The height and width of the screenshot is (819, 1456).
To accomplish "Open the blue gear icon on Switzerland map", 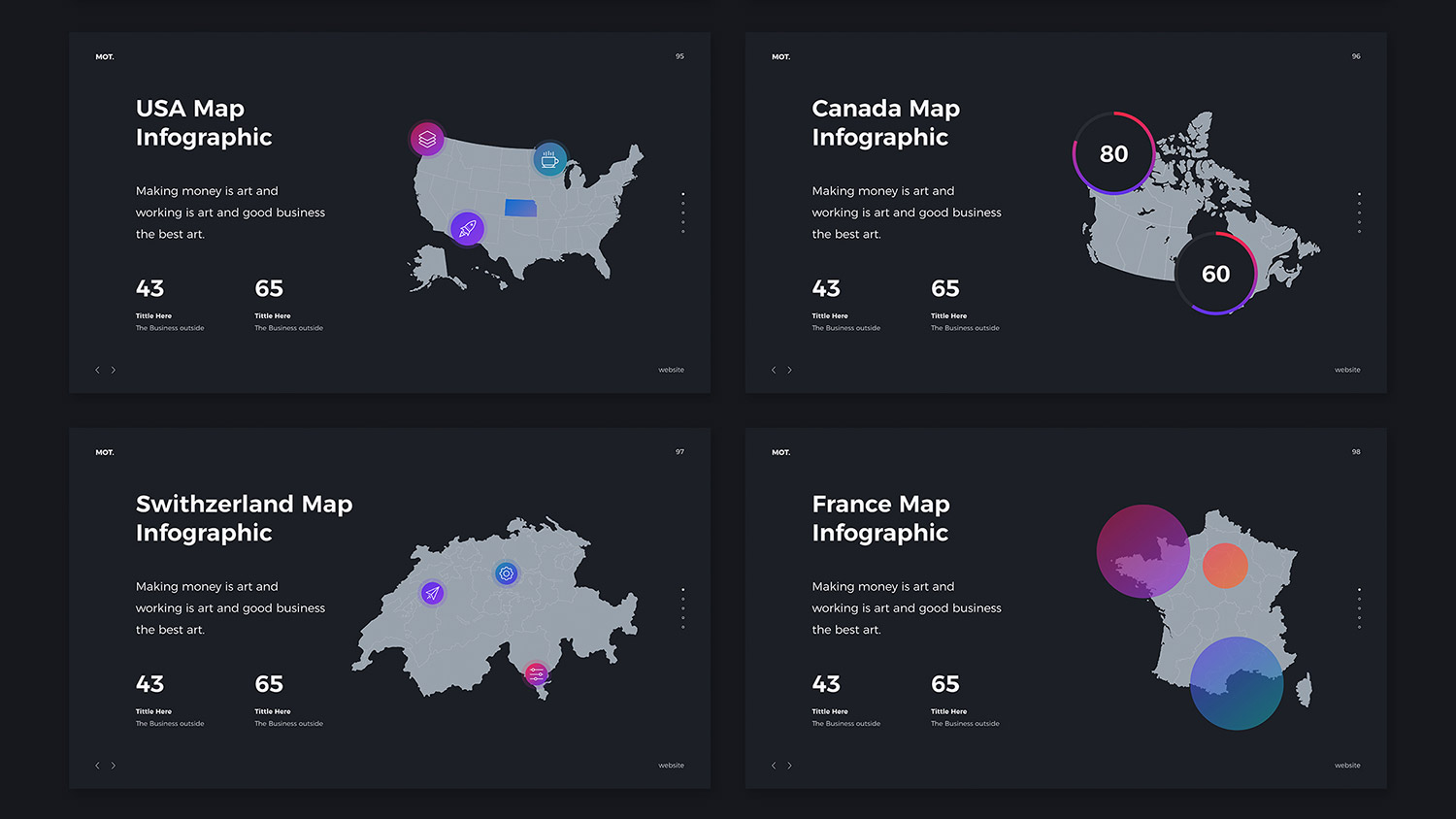I will coord(506,573).
